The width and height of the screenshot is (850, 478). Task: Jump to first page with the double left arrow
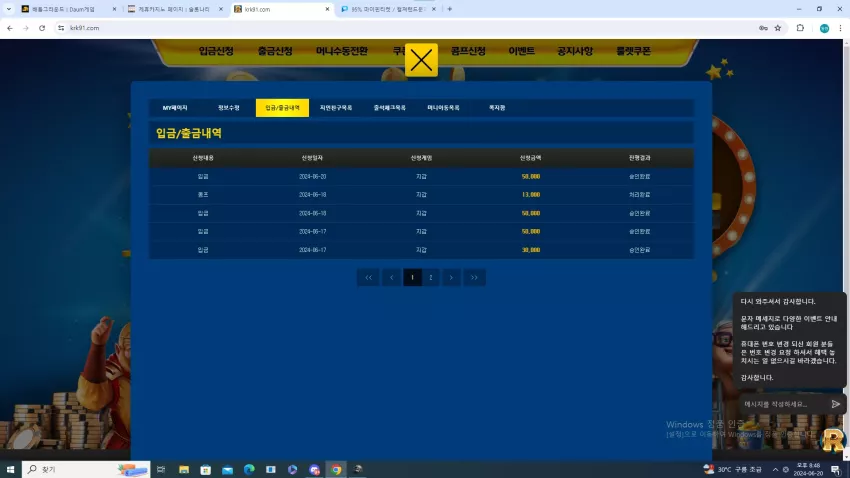point(369,277)
